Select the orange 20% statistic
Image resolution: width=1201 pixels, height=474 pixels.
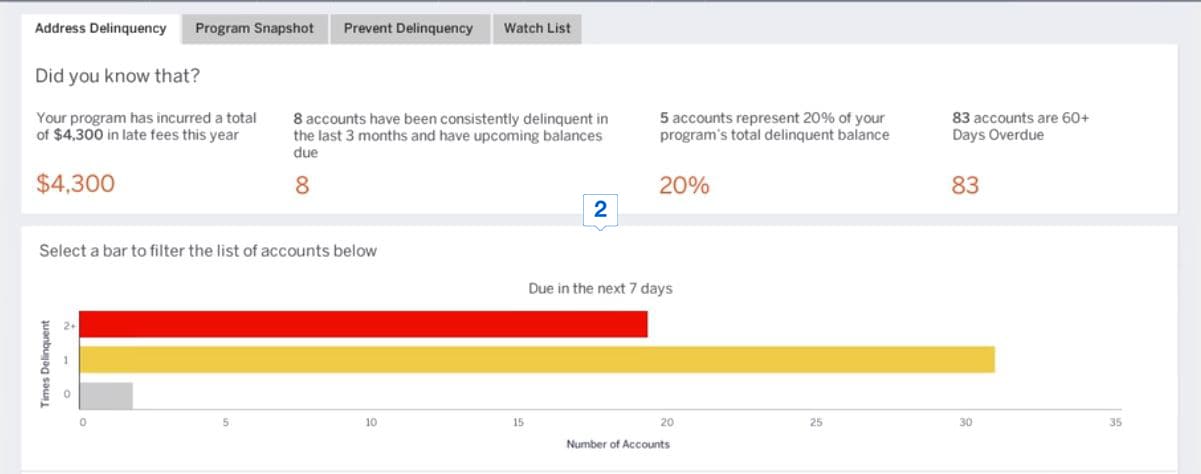click(x=684, y=185)
